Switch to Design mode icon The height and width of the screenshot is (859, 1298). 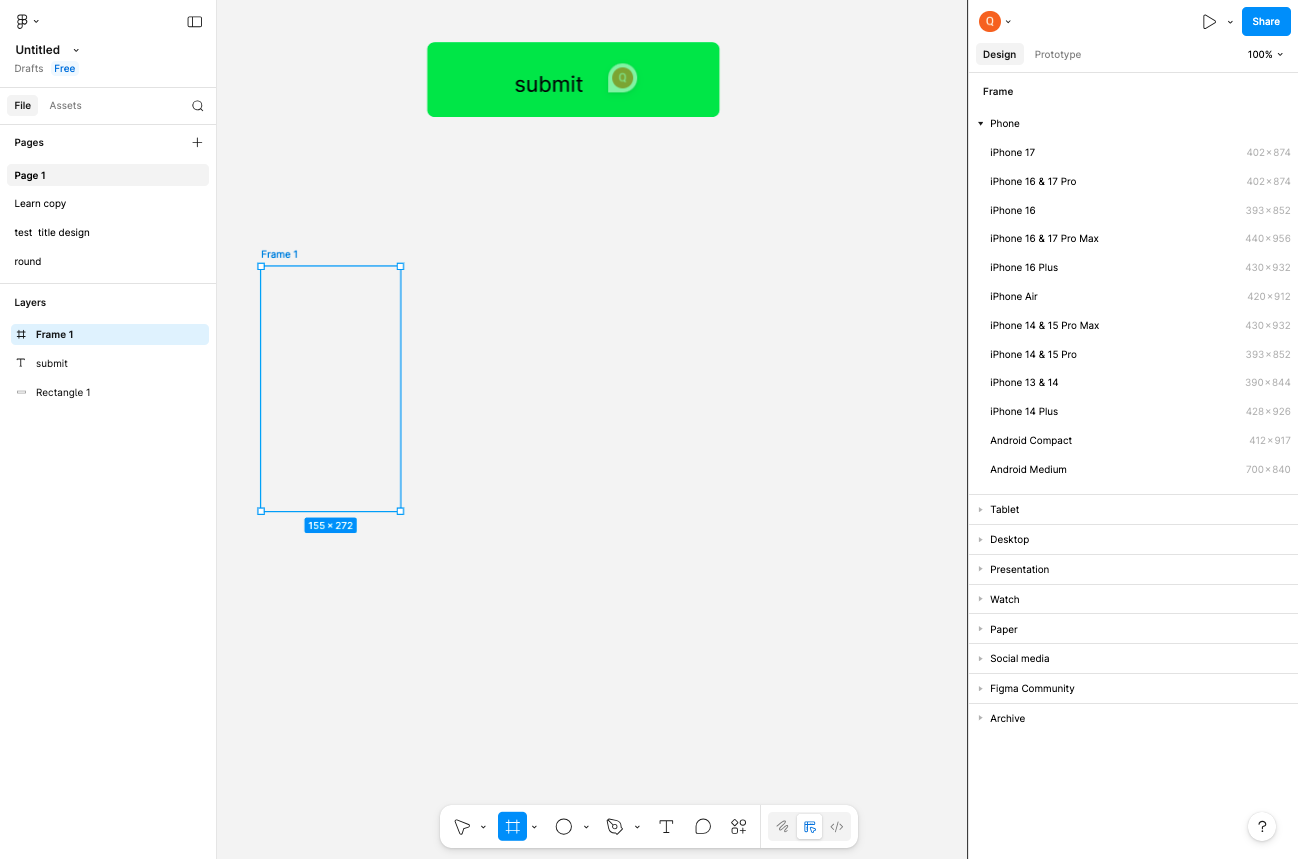tap(810, 827)
